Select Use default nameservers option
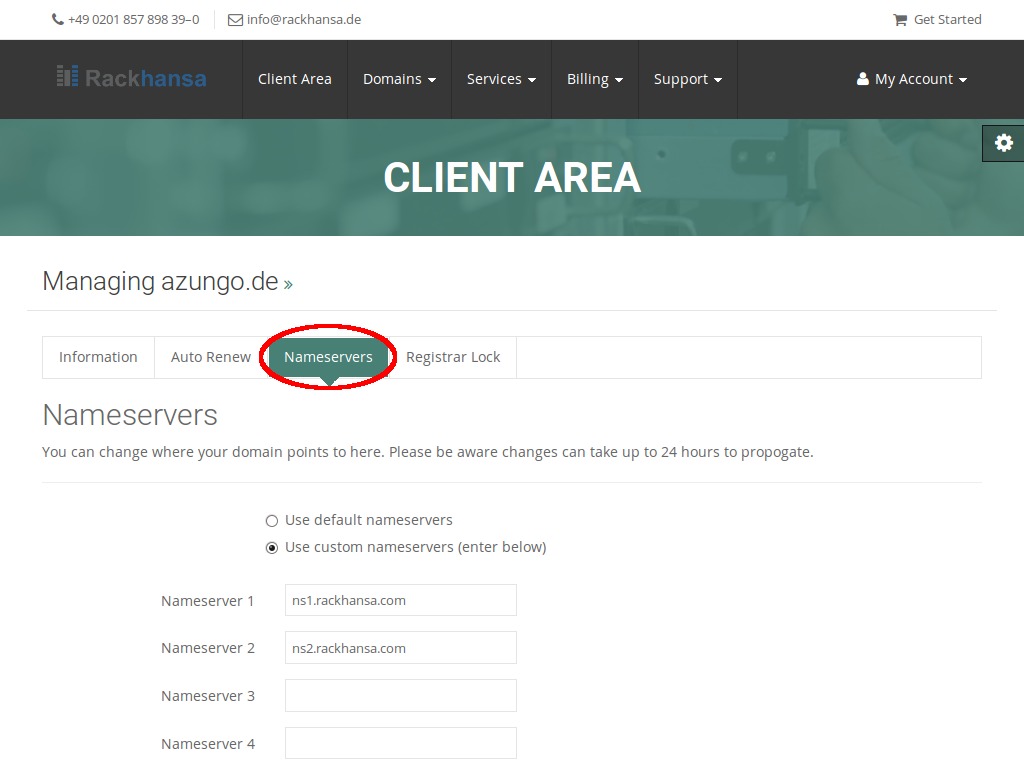 pos(272,520)
